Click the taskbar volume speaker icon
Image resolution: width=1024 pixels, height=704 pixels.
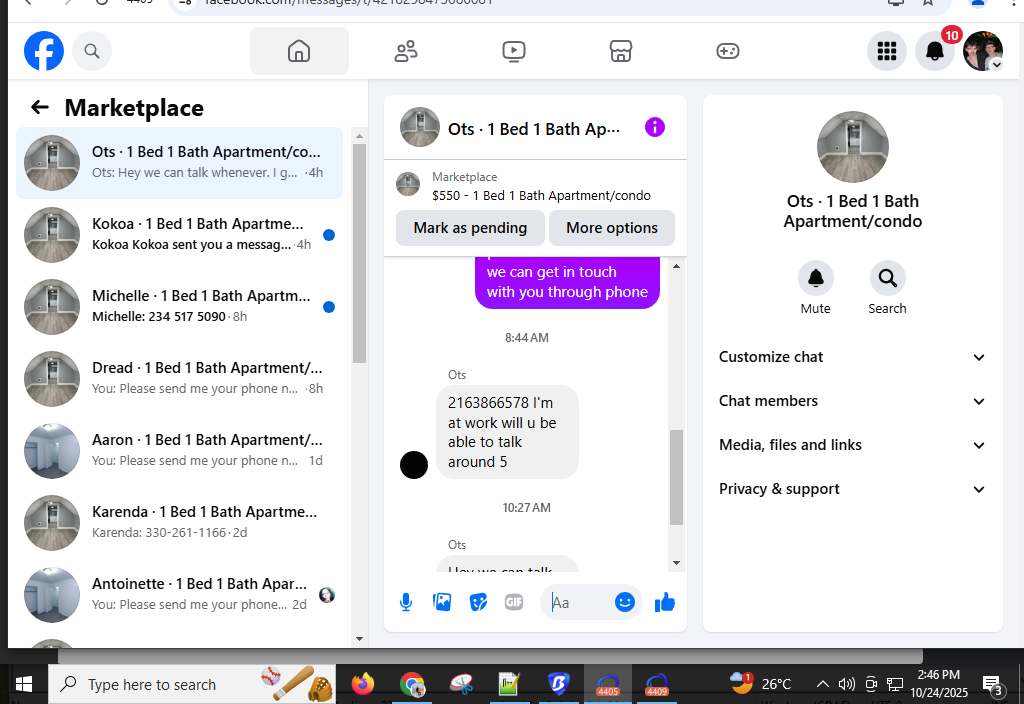tap(846, 684)
